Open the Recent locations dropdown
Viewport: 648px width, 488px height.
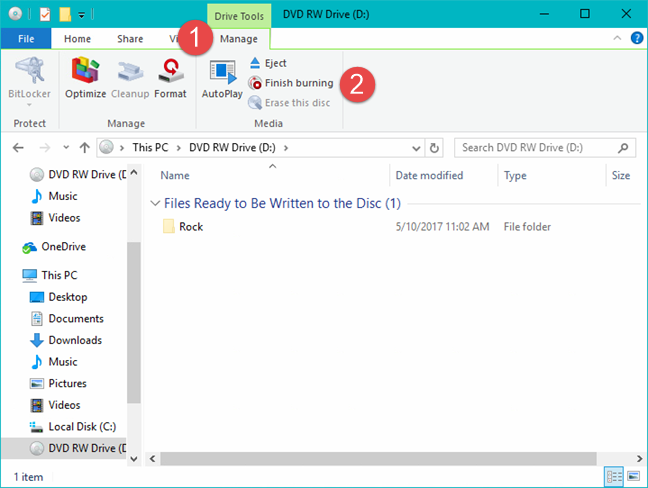(66, 148)
